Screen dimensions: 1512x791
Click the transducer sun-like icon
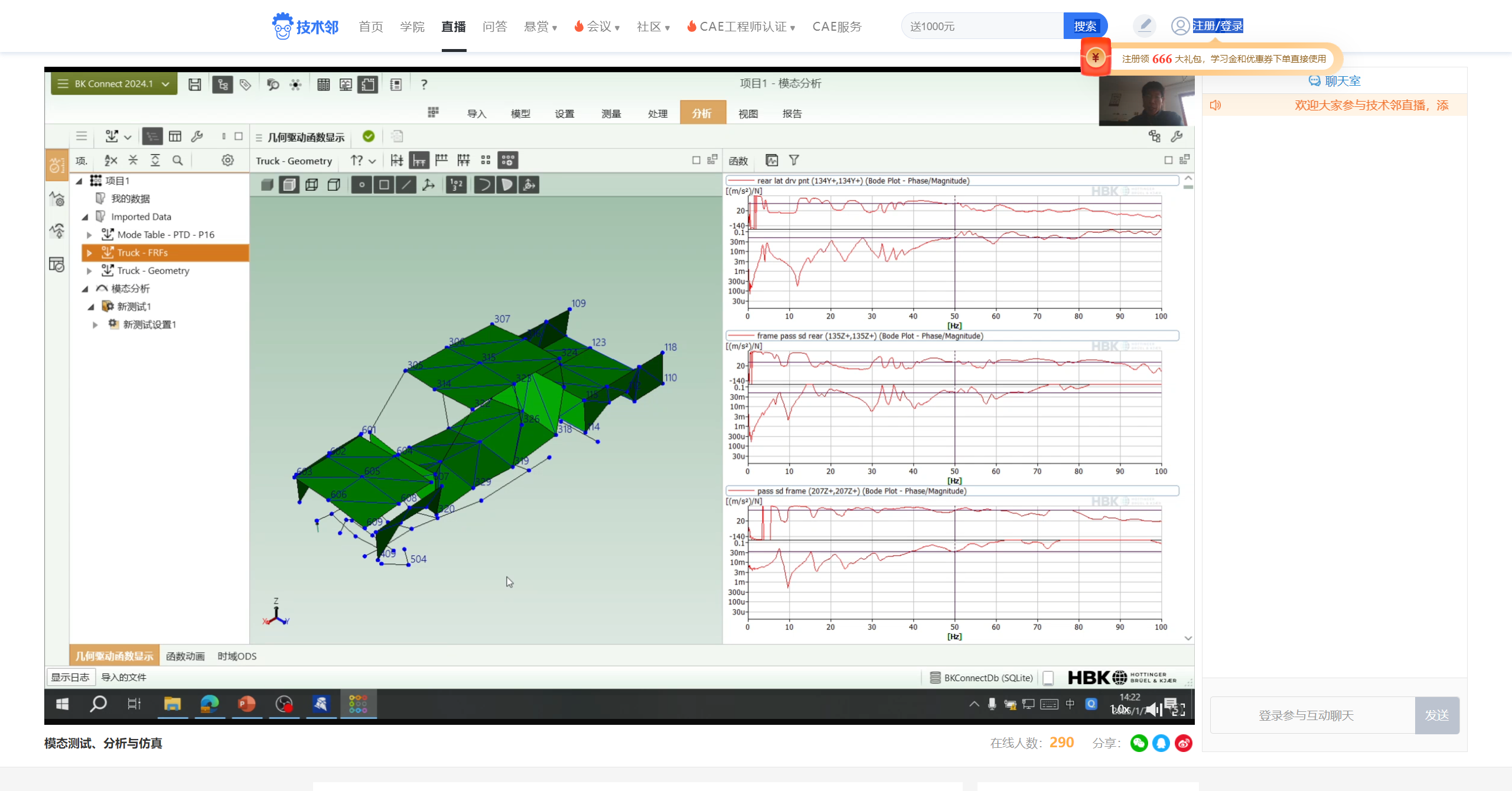[x=295, y=84]
